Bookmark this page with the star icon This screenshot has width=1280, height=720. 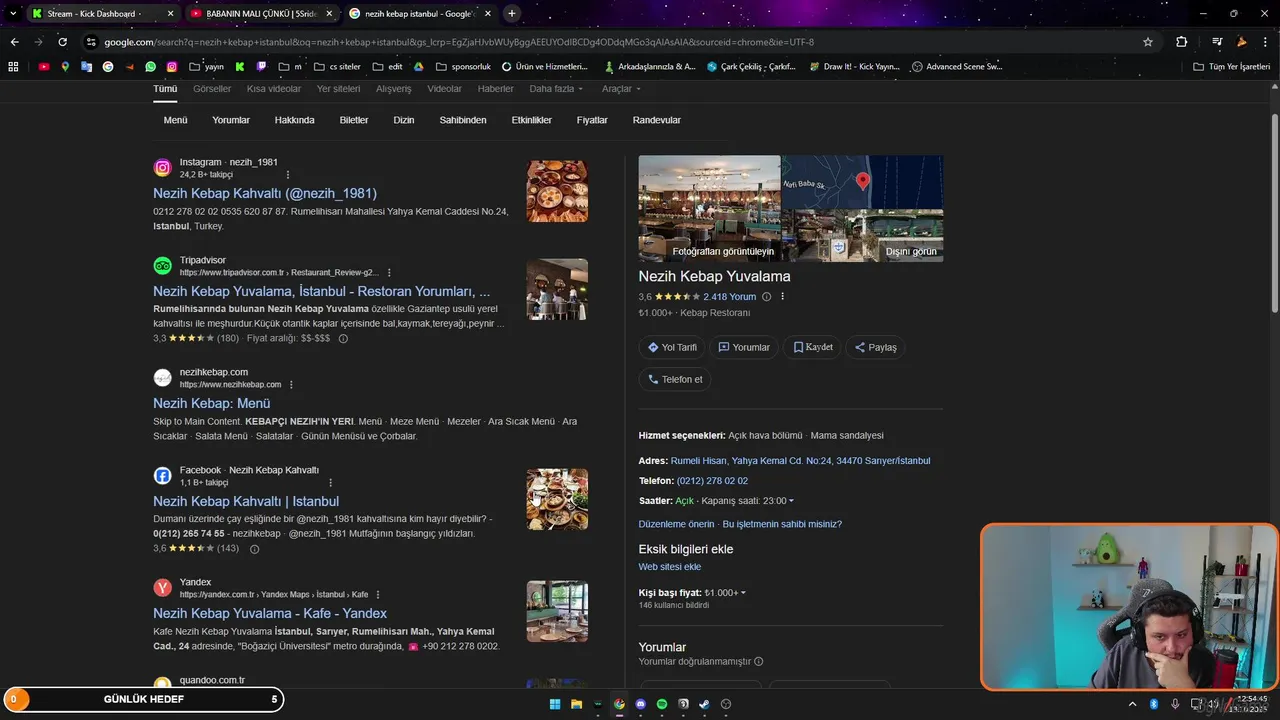pos(1148,42)
